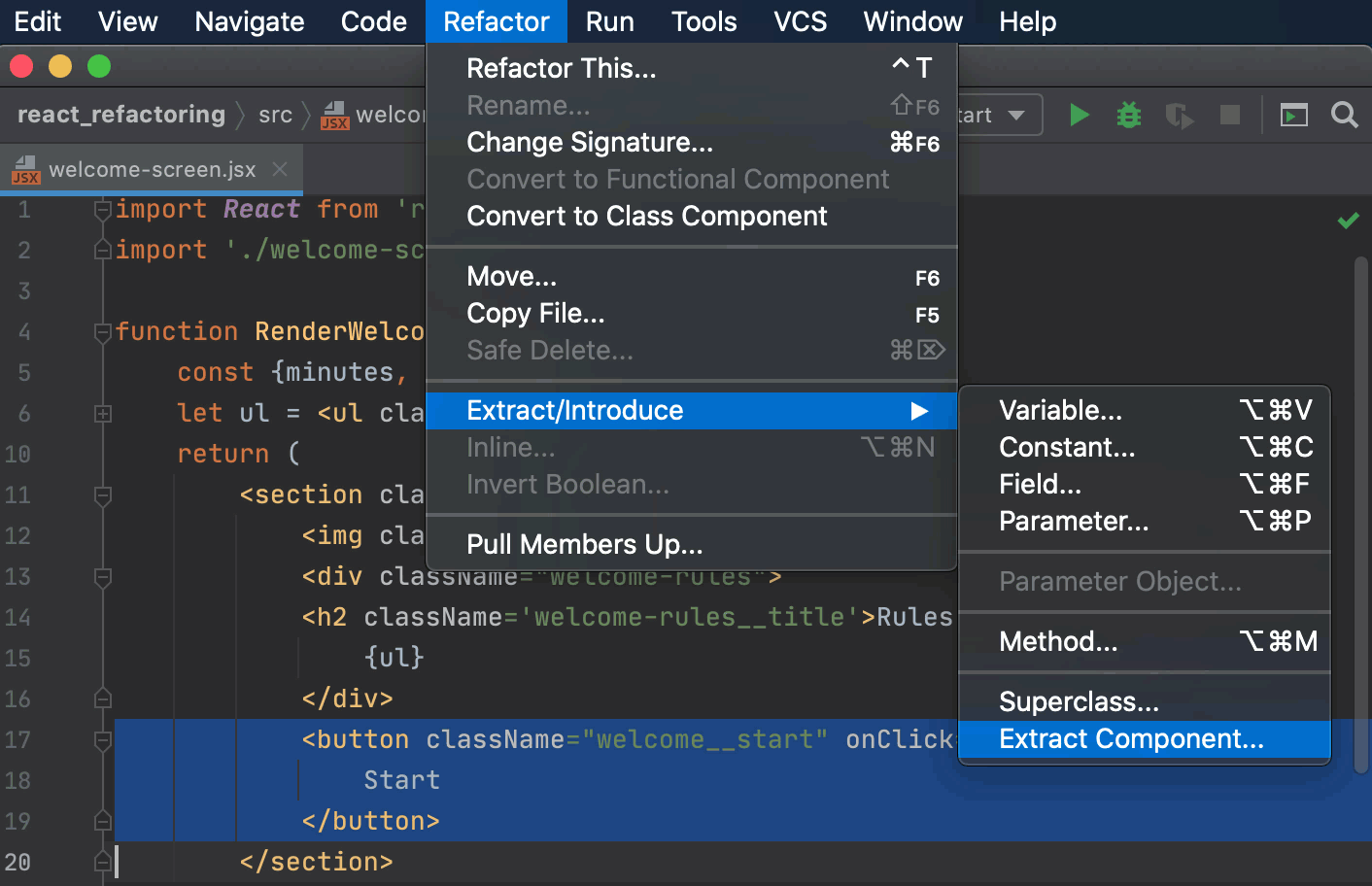Expand the folded code block on line 6
The image size is (1372, 886).
click(101, 413)
